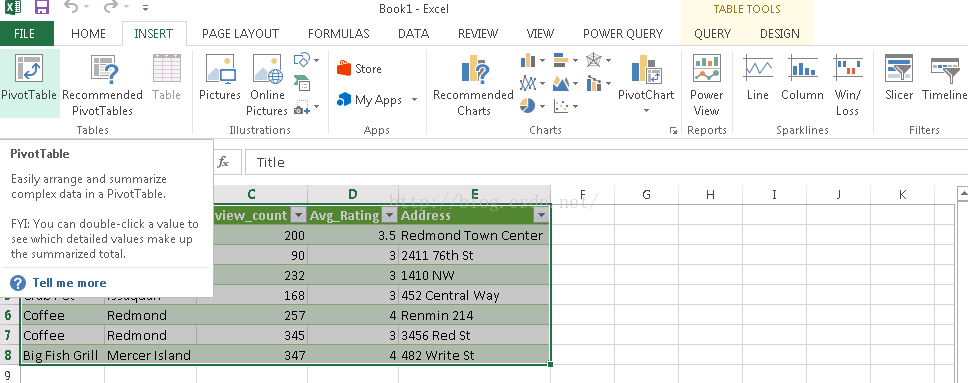Insert a Slicer filter
The image size is (968, 383).
(x=899, y=78)
